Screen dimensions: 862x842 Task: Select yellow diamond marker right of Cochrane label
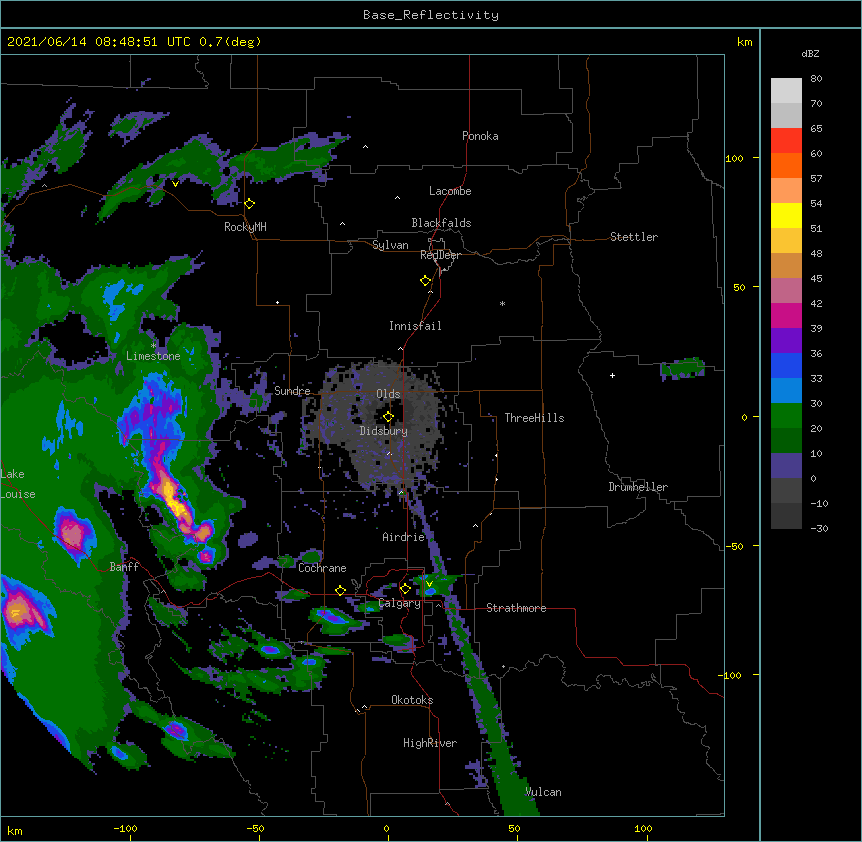click(340, 590)
